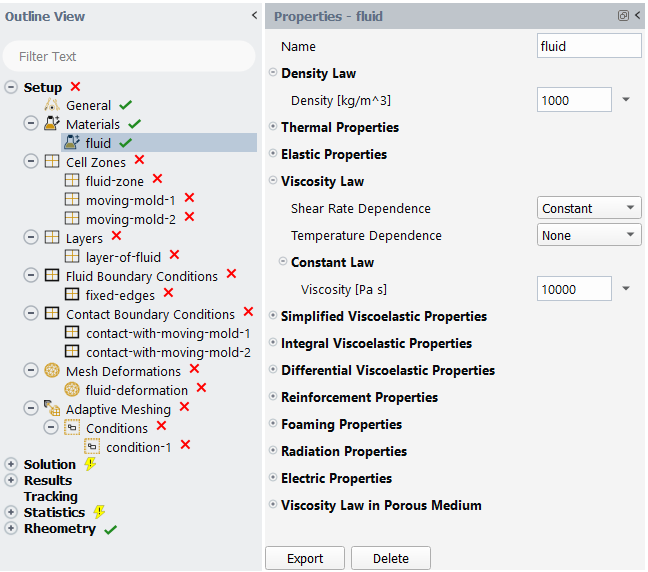
Task: Click the Viscosity value input field
Action: coord(574,290)
